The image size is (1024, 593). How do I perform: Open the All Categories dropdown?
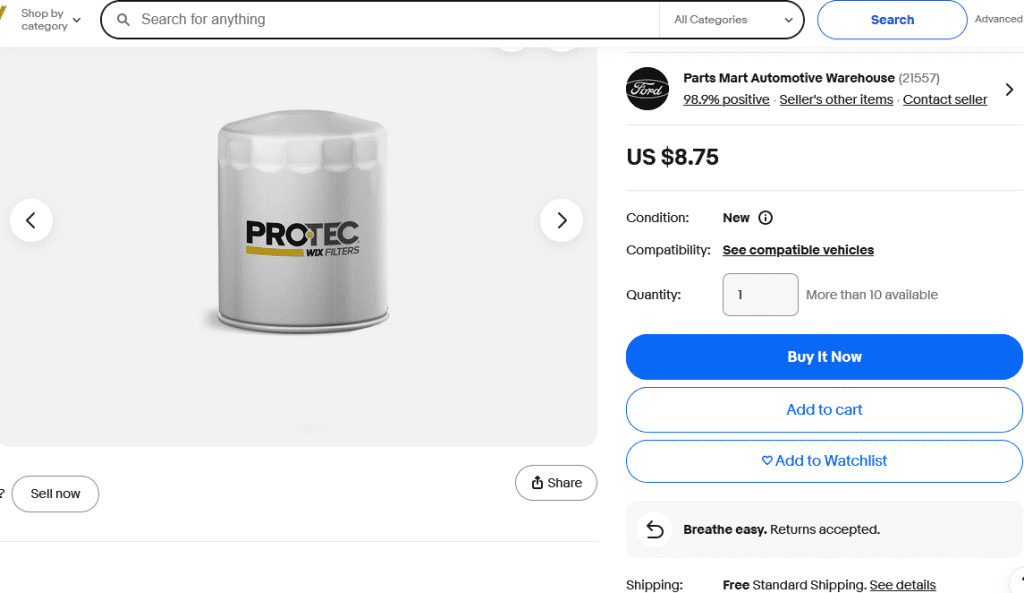coord(733,20)
